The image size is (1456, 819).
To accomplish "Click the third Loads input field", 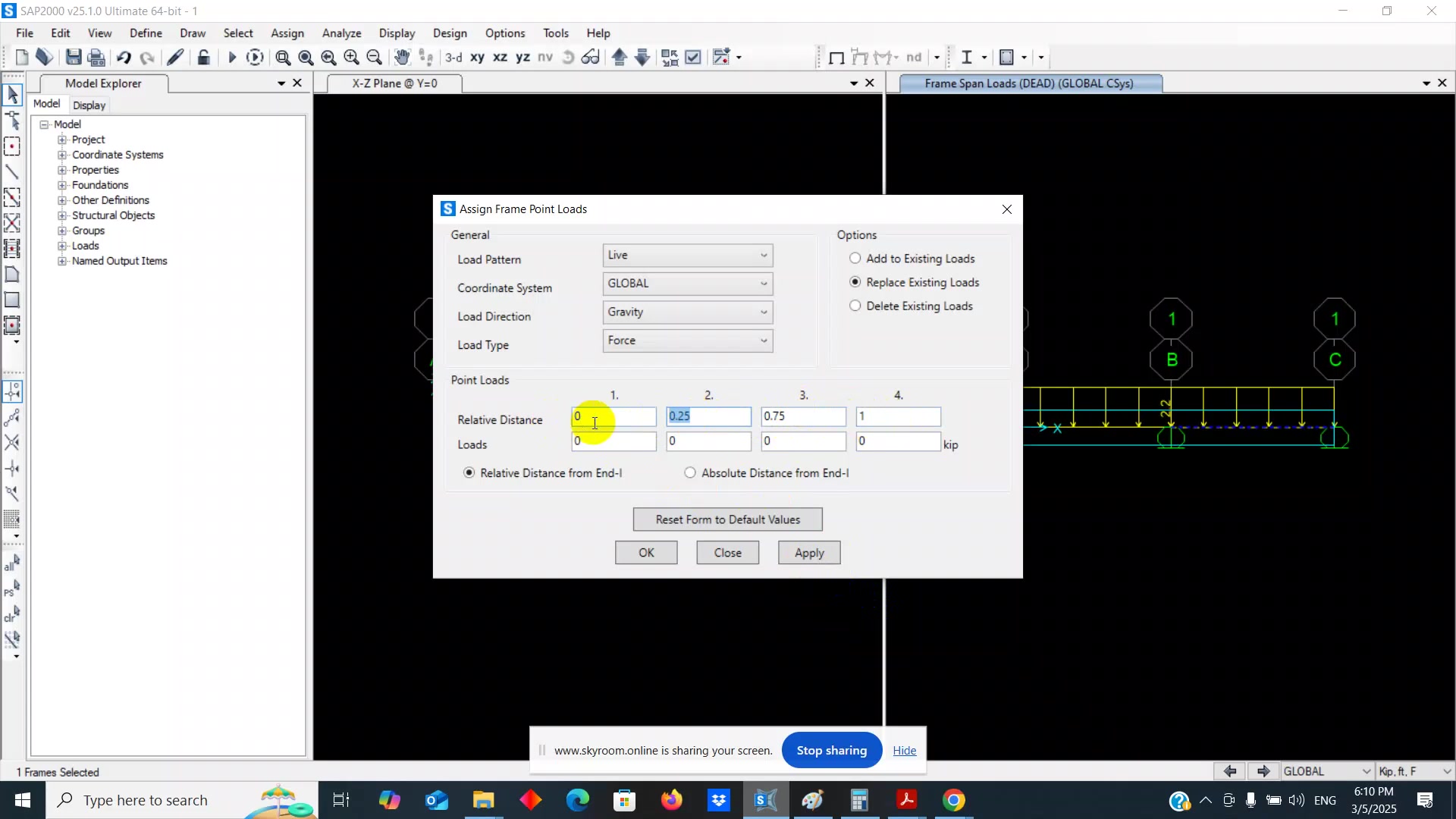I will [803, 441].
